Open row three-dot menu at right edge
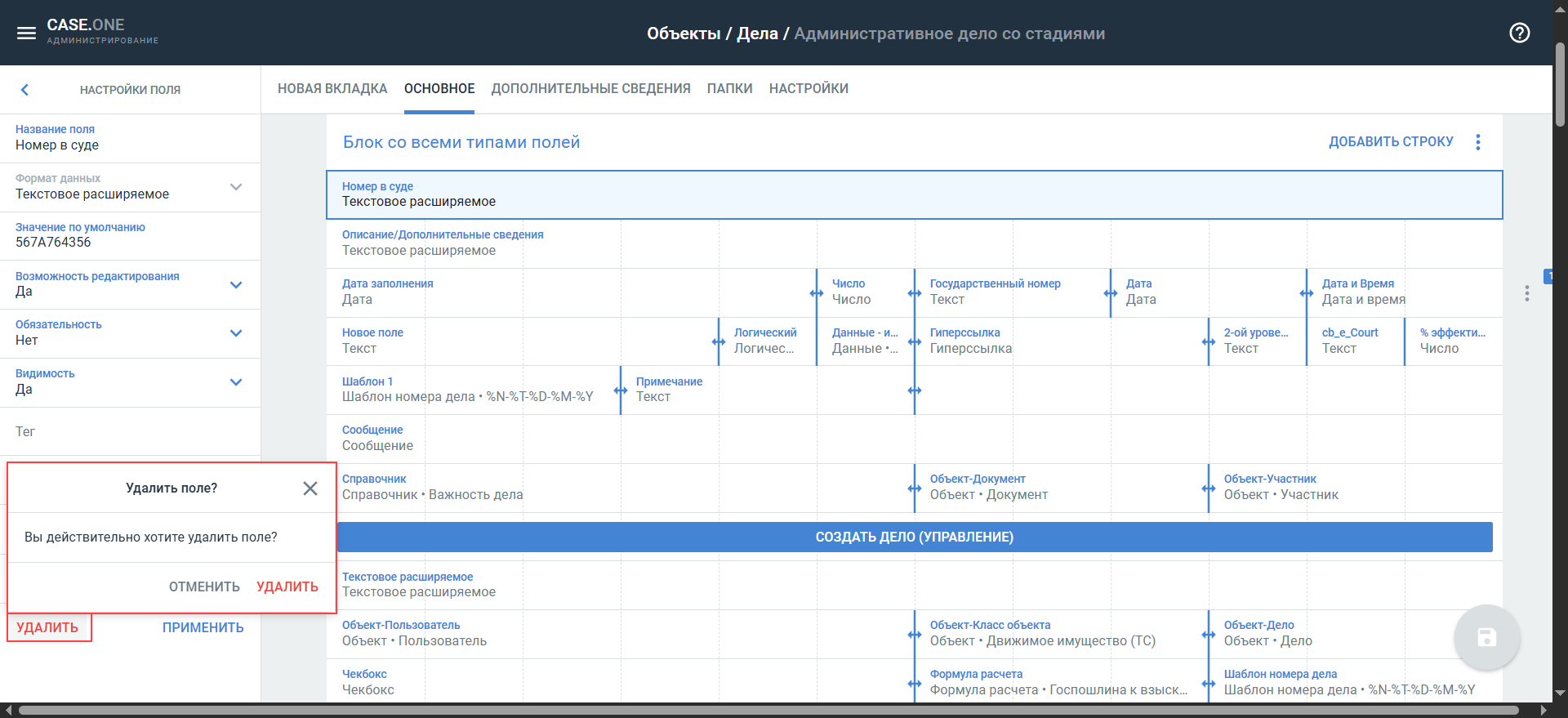The width and height of the screenshot is (1568, 718). tap(1526, 293)
